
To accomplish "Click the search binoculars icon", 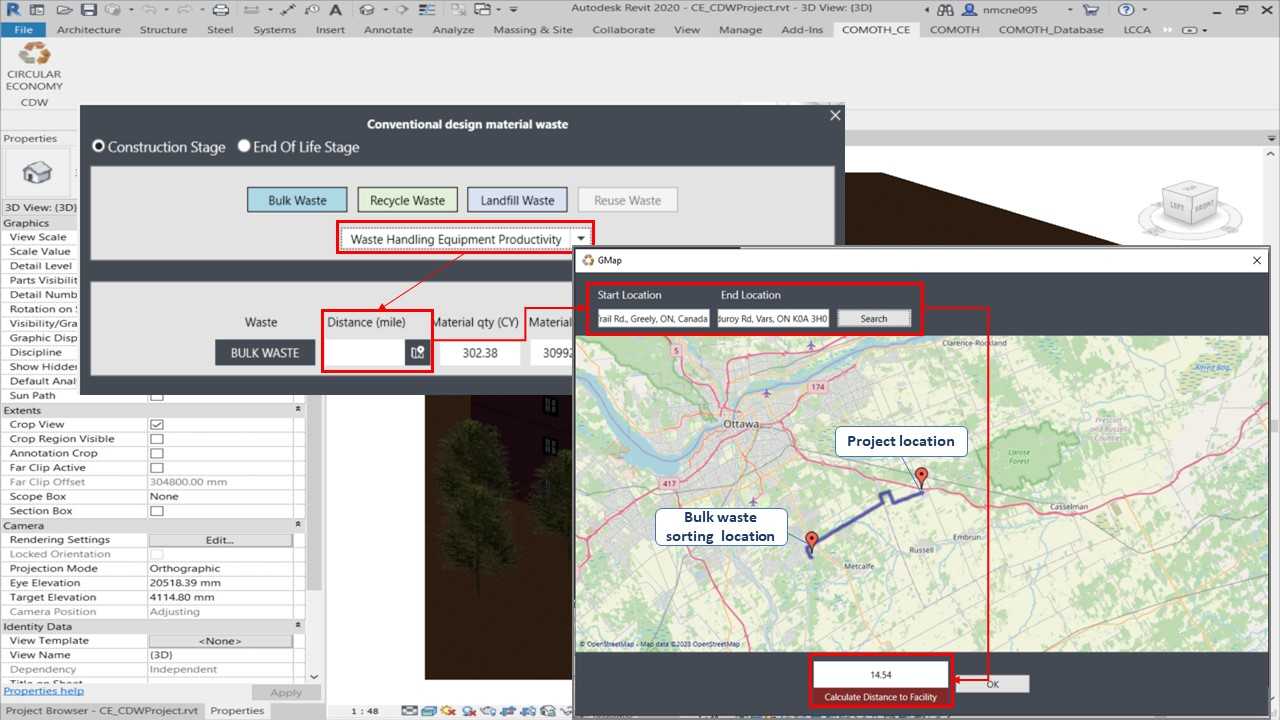I will tap(944, 9).
